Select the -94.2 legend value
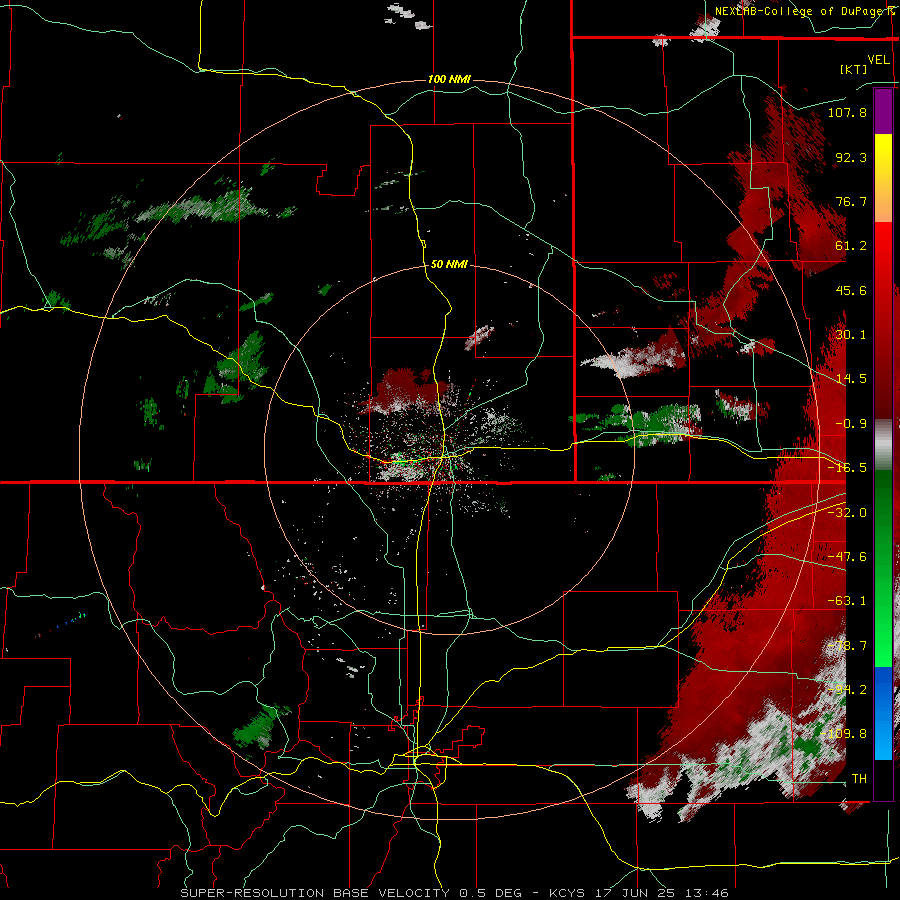This screenshot has height=900, width=900. point(847,689)
